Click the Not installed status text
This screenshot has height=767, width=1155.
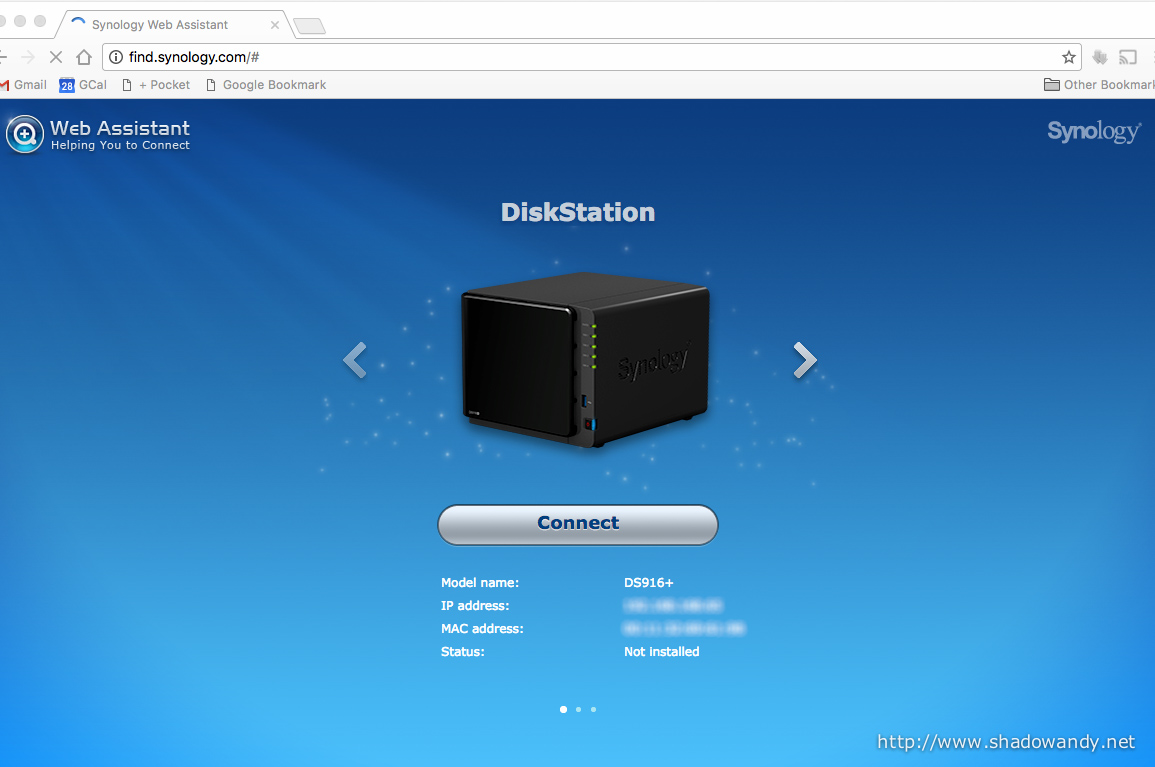(661, 651)
